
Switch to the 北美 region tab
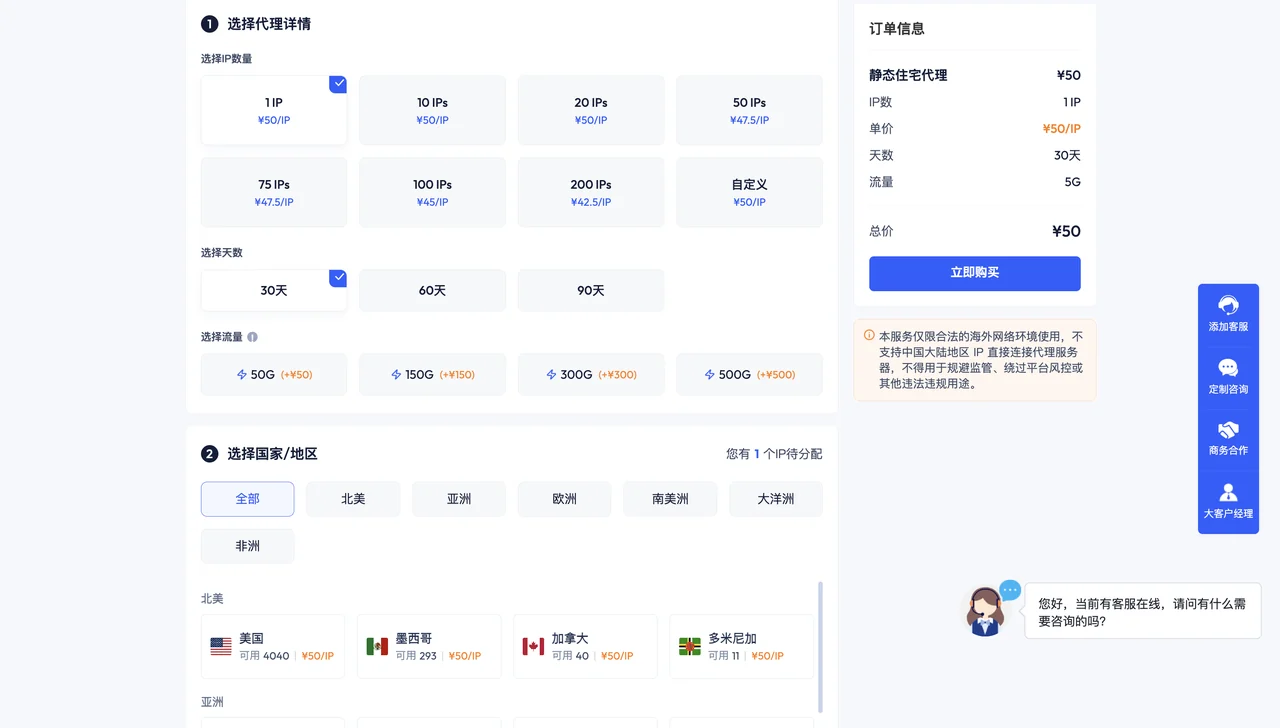(353, 499)
